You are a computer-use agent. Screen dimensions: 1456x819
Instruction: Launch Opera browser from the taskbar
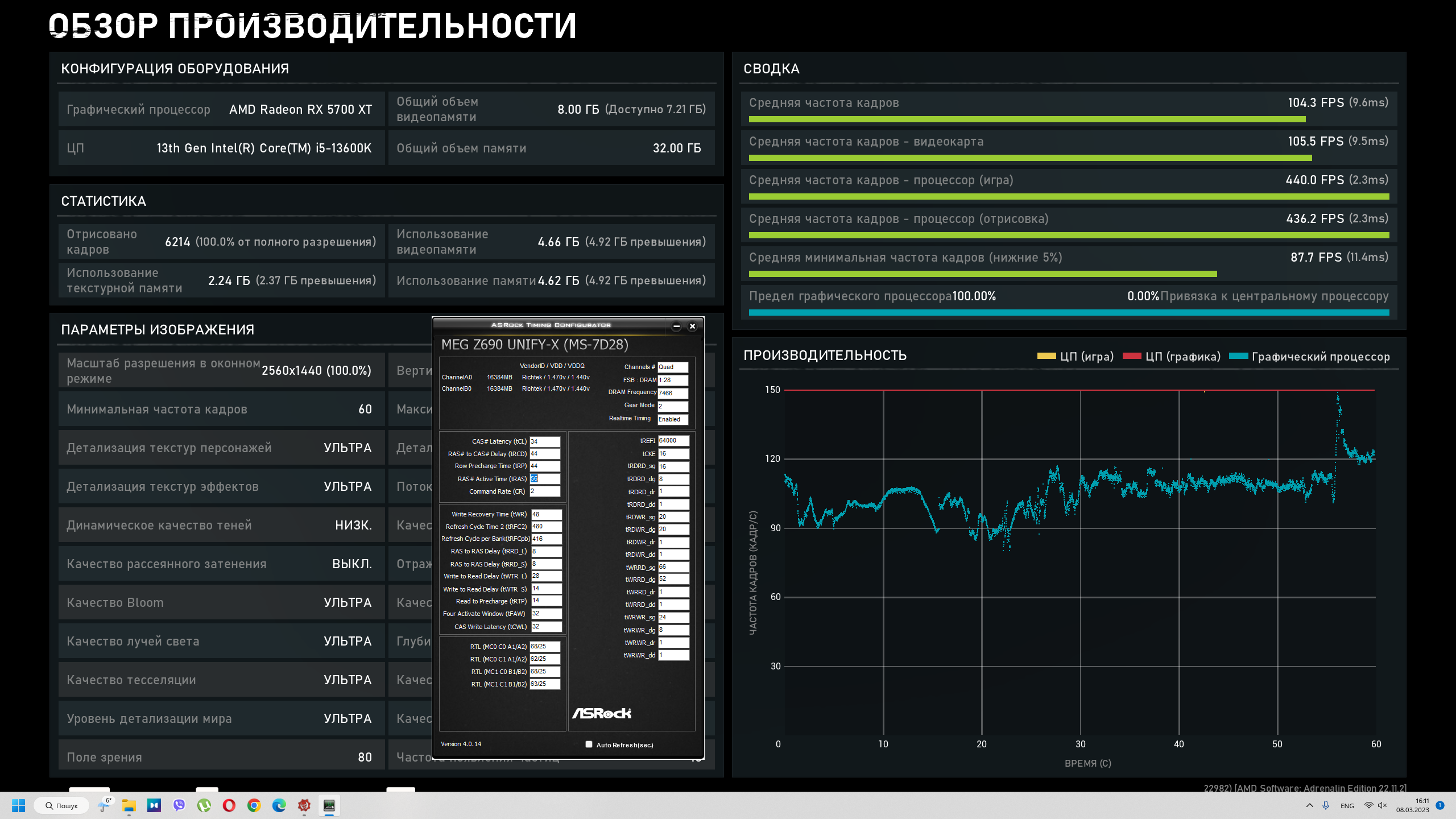[229, 805]
